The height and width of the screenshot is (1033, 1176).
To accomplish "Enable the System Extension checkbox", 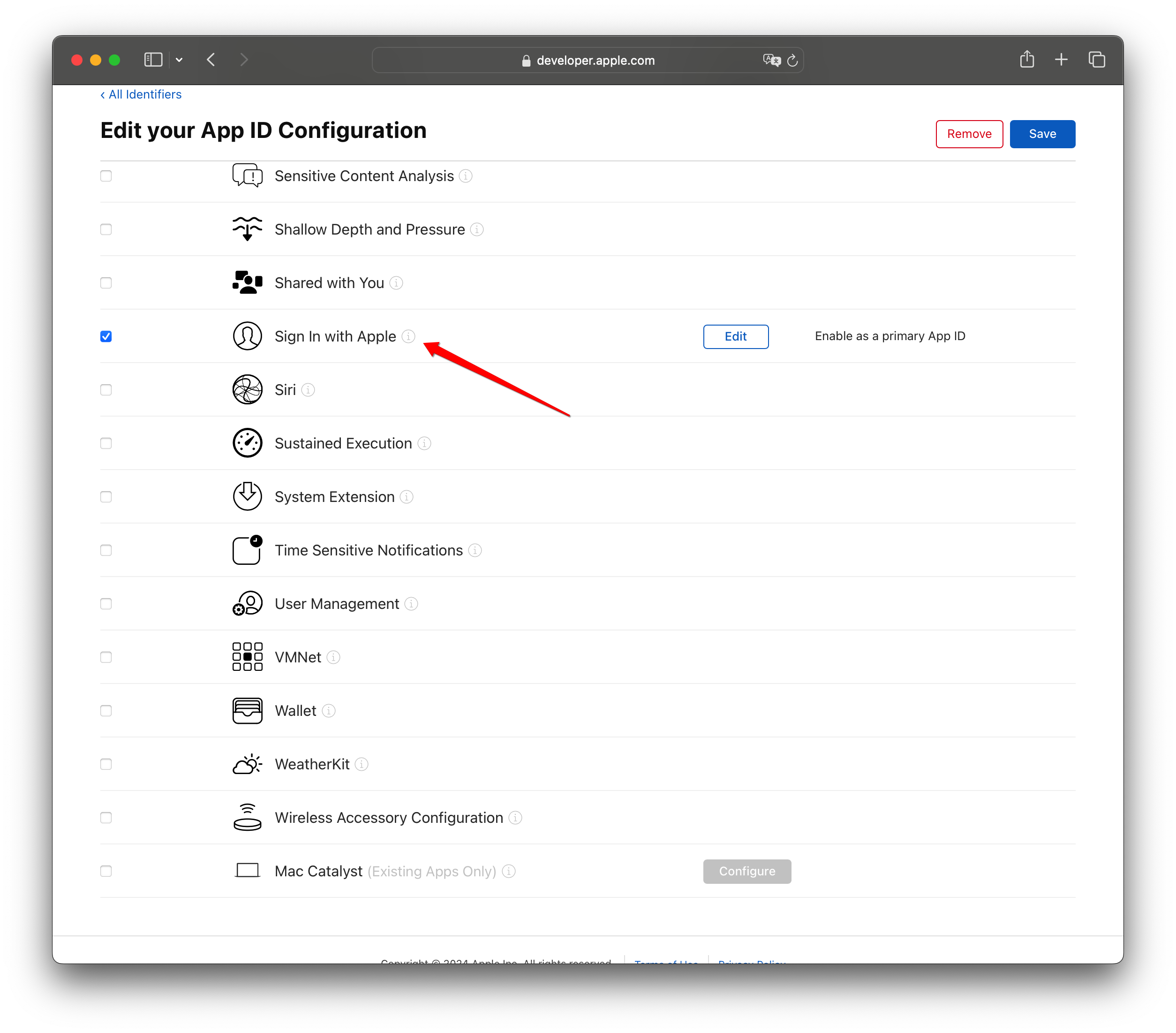I will 106,497.
